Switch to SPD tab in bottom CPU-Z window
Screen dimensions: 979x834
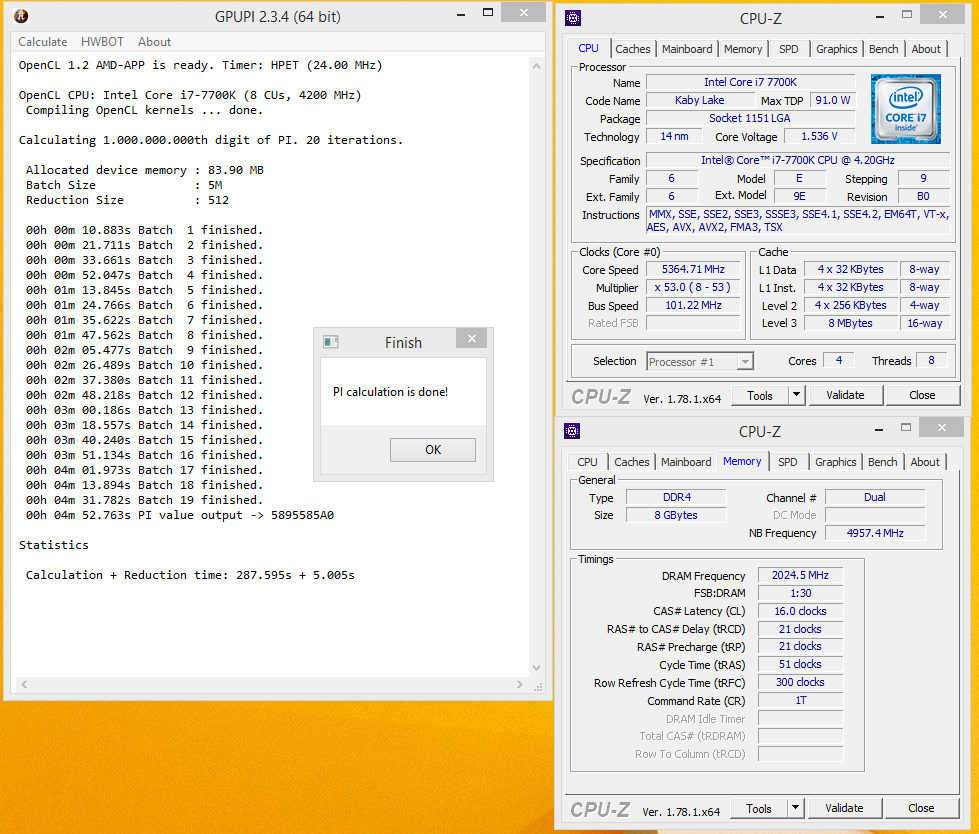[787, 462]
